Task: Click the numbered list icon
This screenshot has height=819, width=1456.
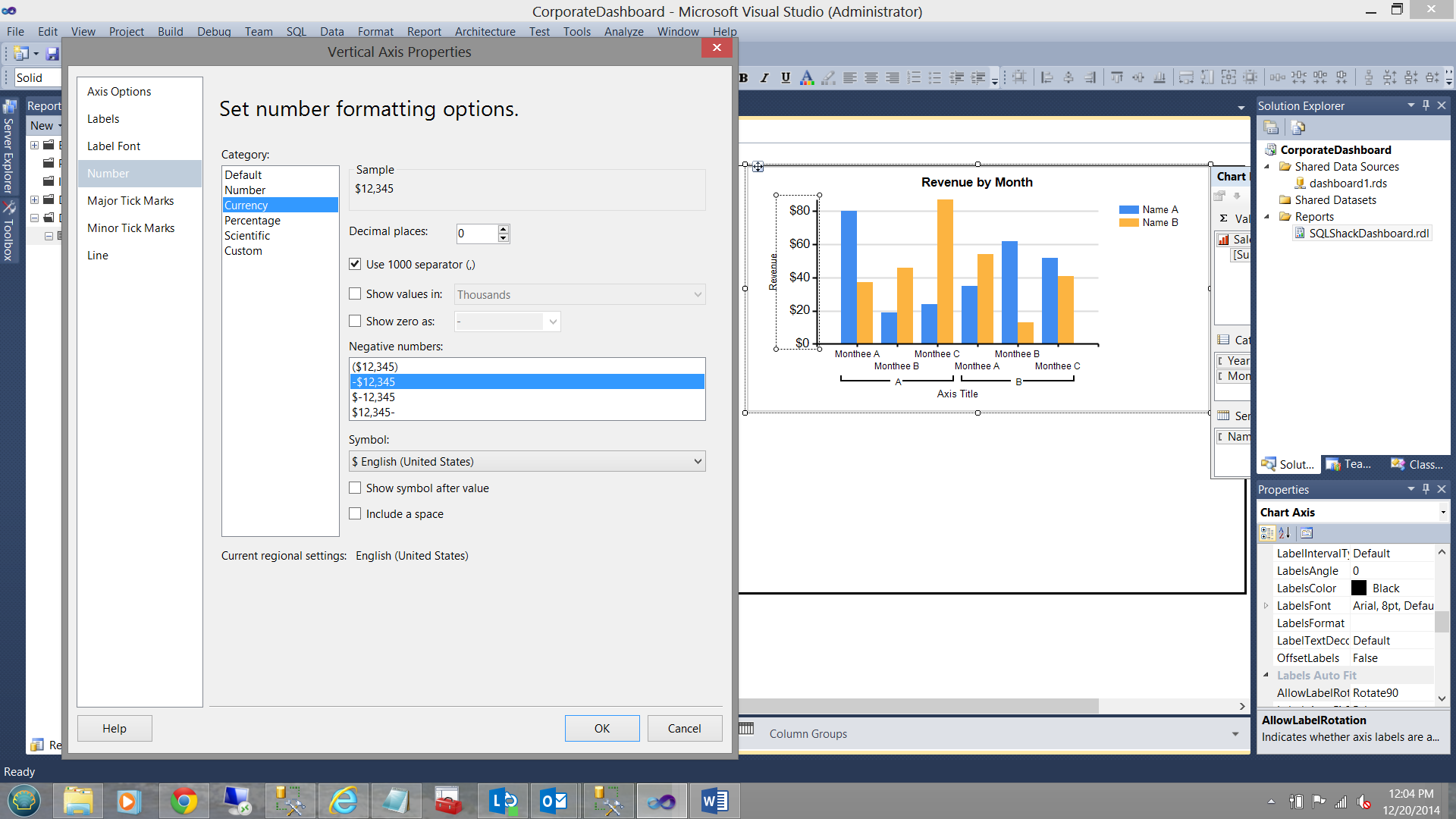Action: click(x=914, y=77)
